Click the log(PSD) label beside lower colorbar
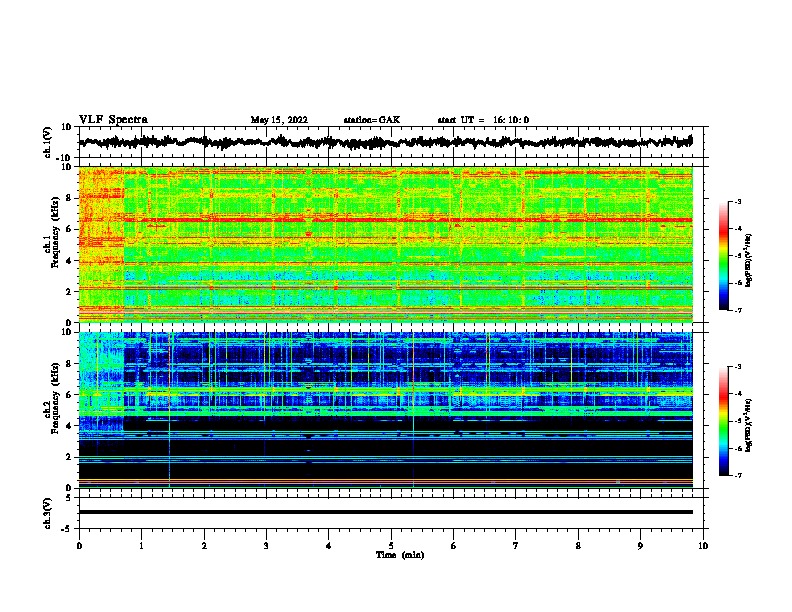 point(748,425)
